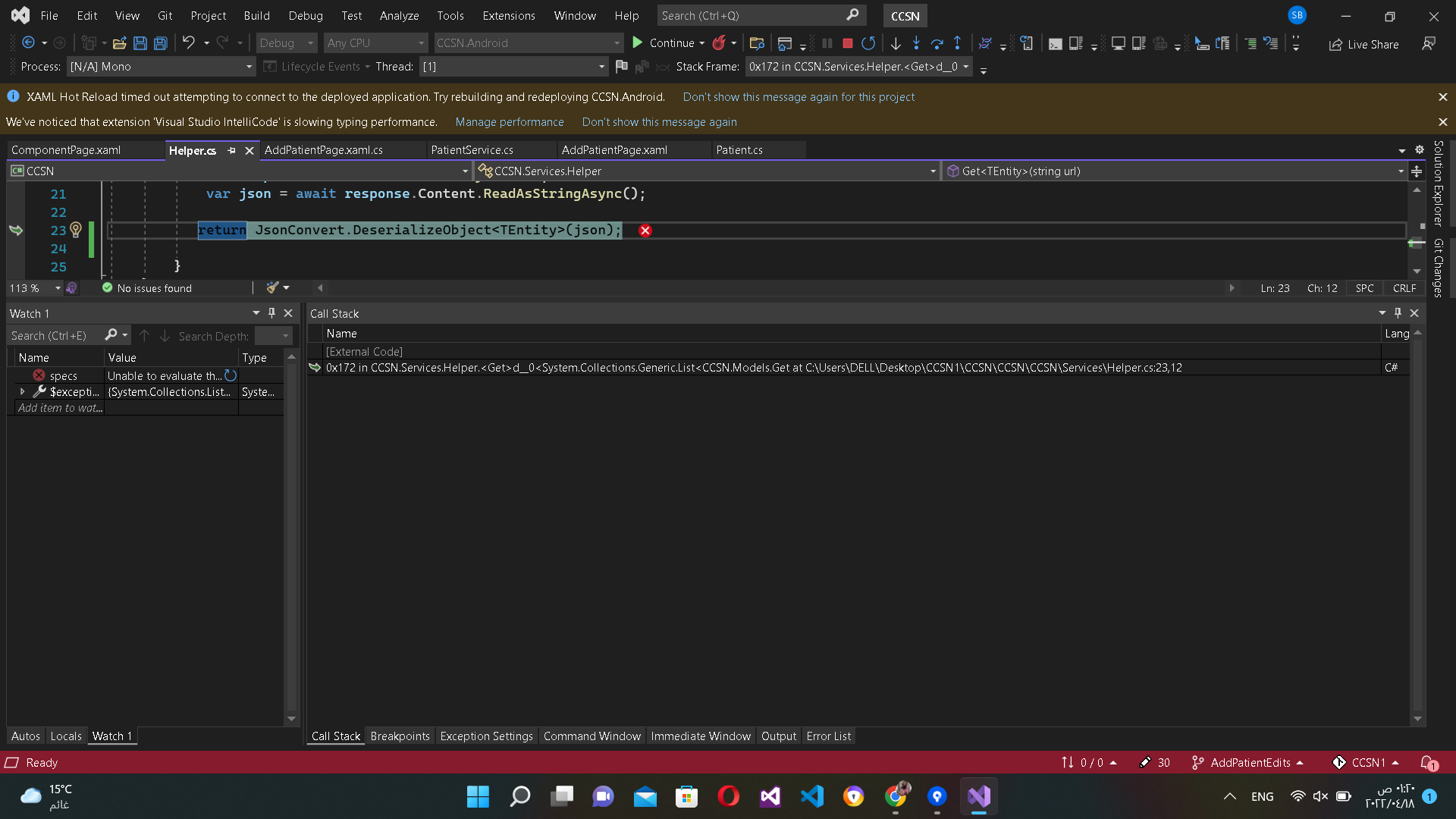Toggle auto-hide pin of Watch 1 panel
This screenshot has height=819, width=1456.
272,313
